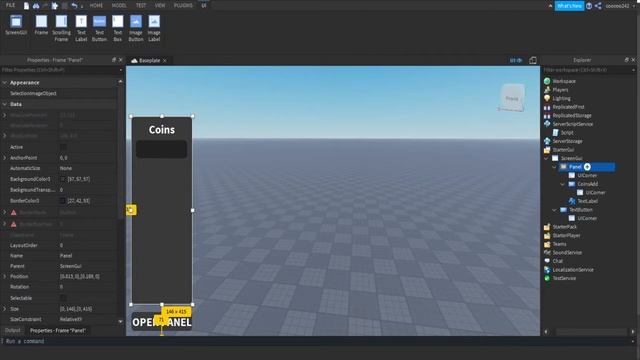Insert an Image Button element

pyautogui.click(x=136, y=28)
